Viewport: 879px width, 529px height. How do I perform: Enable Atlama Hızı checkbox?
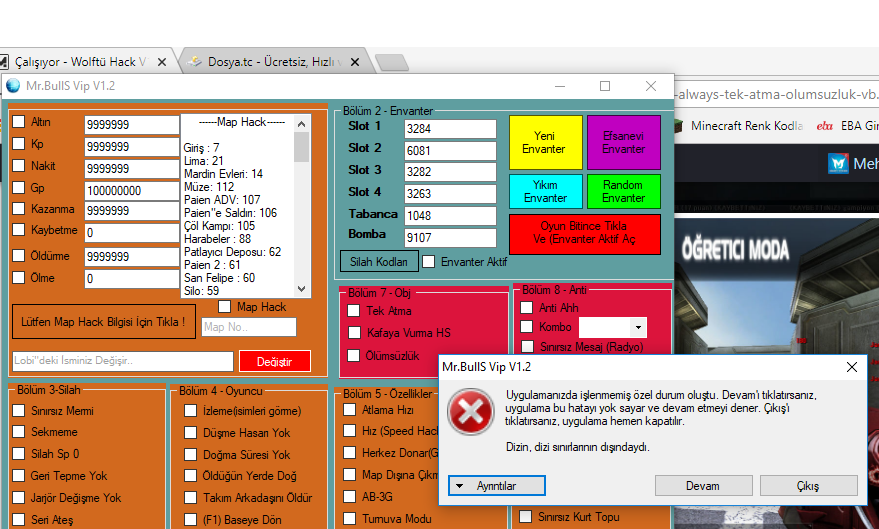349,410
